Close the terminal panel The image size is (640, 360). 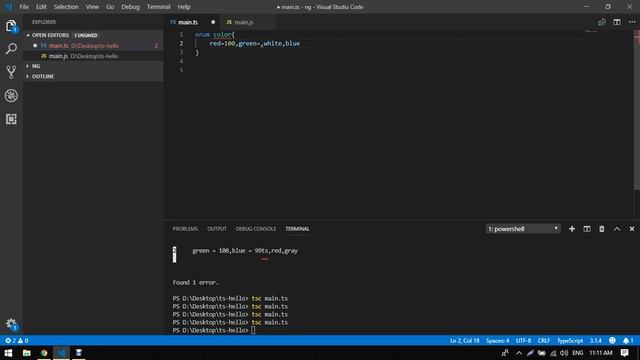[x=632, y=229]
